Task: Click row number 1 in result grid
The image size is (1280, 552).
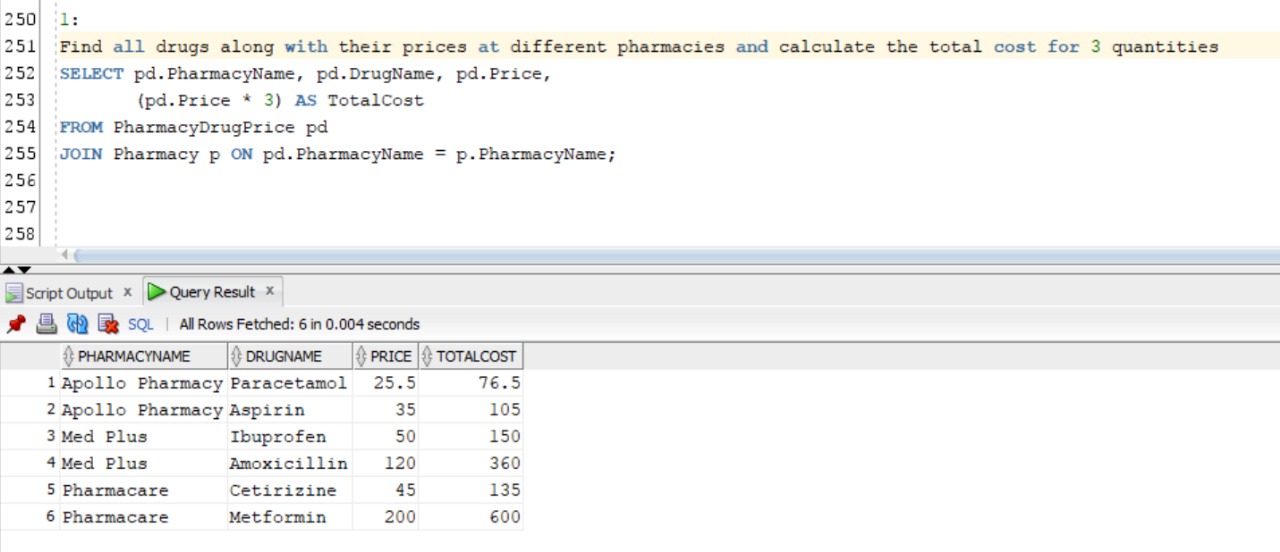Action: [50, 383]
